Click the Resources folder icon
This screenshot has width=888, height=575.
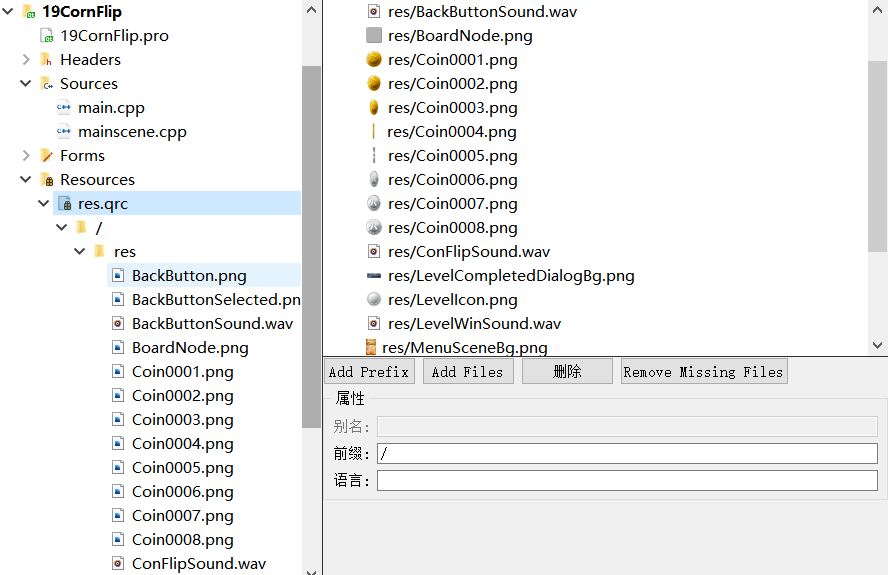coord(46,180)
